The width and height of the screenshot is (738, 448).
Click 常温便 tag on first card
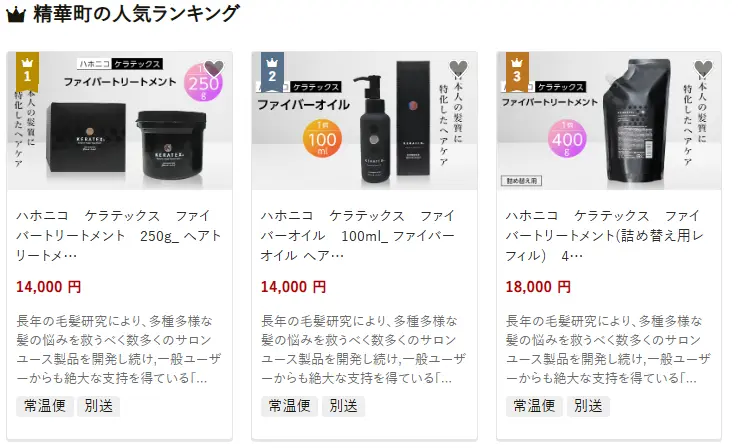45,406
